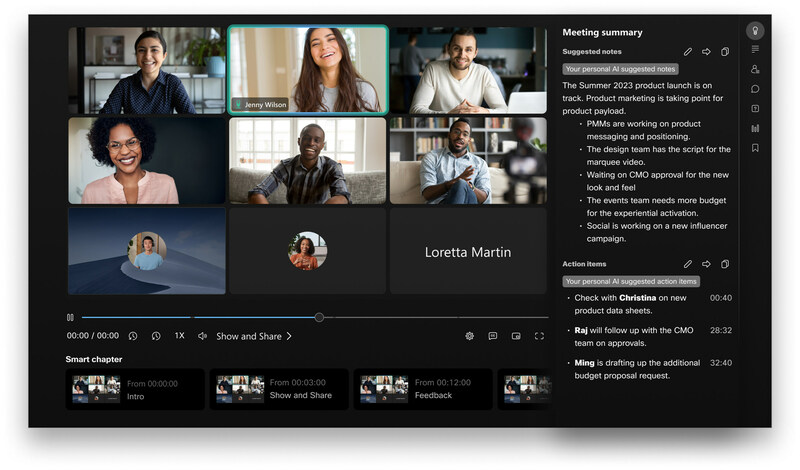Viewport: 800px width, 470px height.
Task: Copy the Action items list
Action: (x=725, y=264)
